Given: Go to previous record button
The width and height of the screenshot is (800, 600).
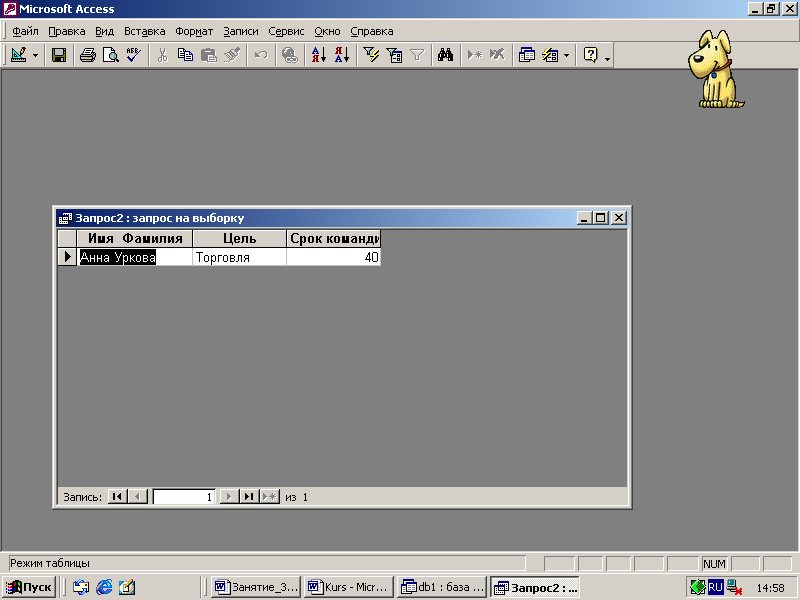Looking at the screenshot, I should 138,496.
